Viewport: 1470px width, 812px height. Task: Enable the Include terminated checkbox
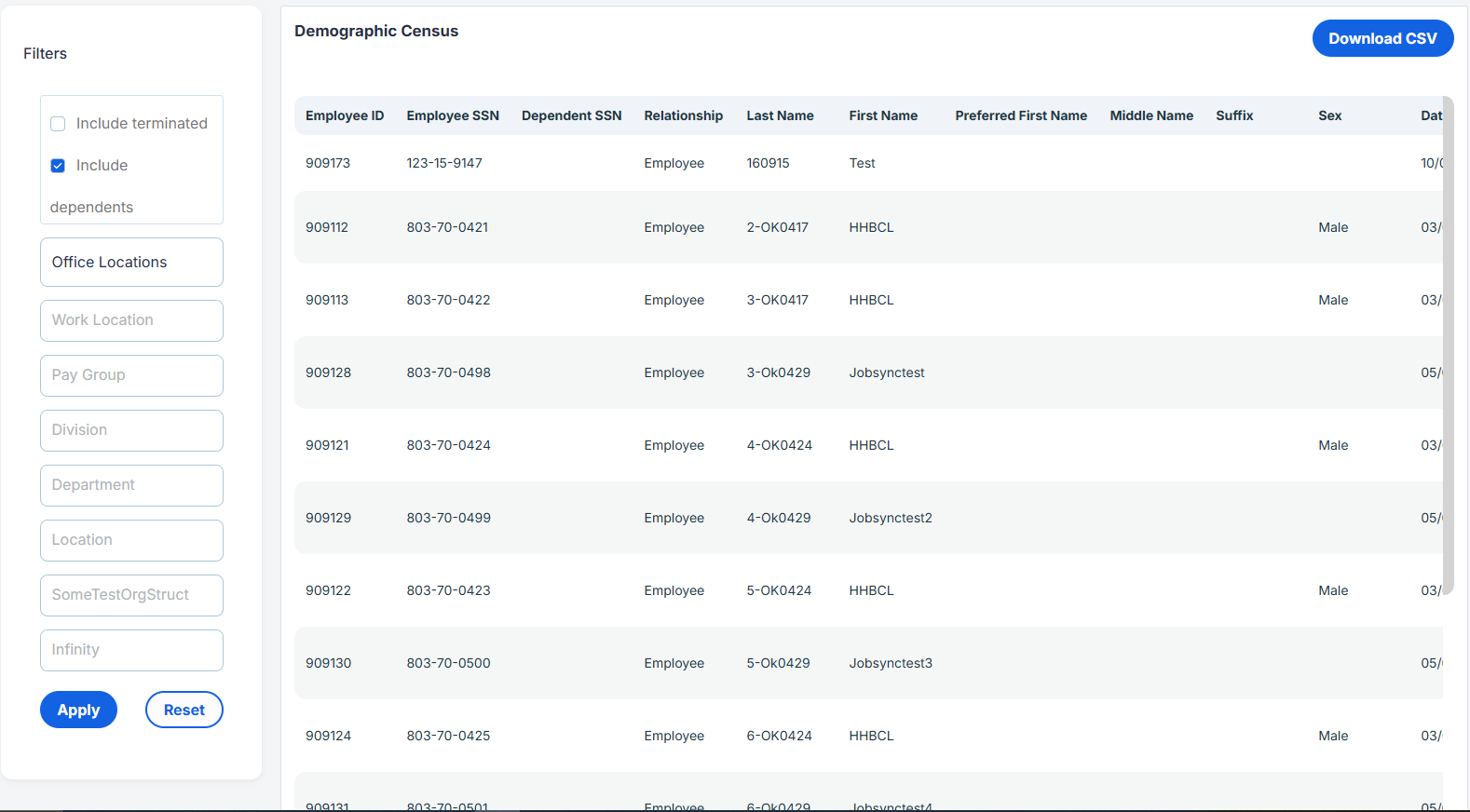coord(58,124)
